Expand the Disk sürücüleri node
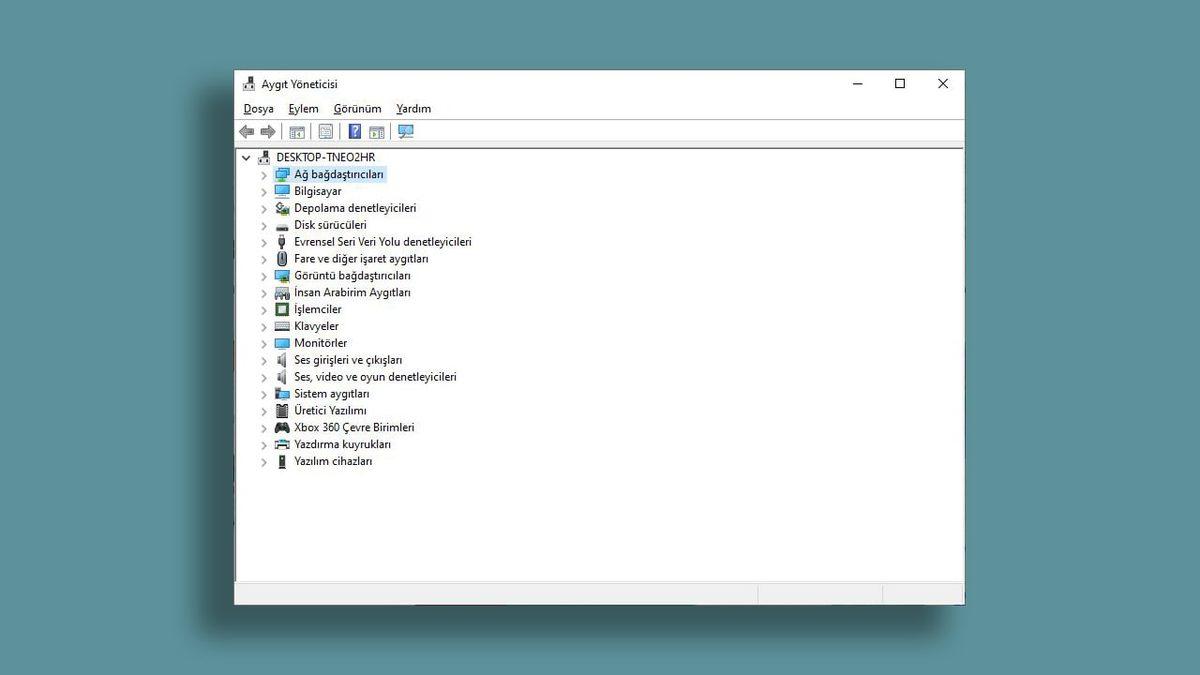This screenshot has width=1200, height=675. (x=263, y=225)
